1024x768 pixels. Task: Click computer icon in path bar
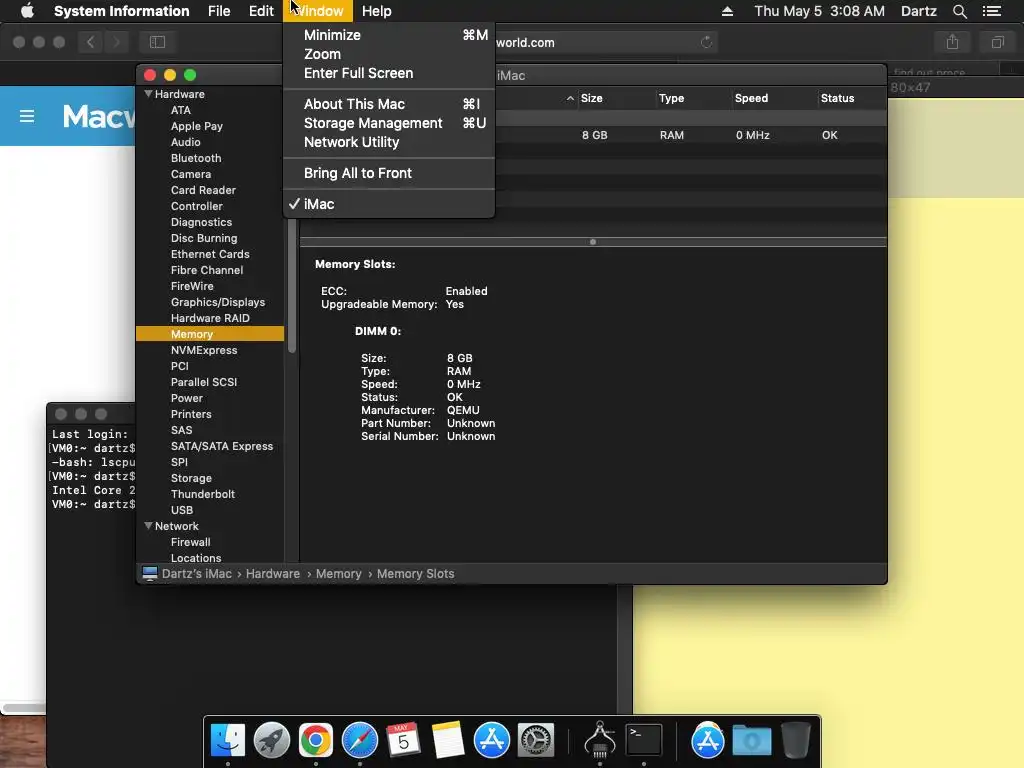tap(150, 573)
